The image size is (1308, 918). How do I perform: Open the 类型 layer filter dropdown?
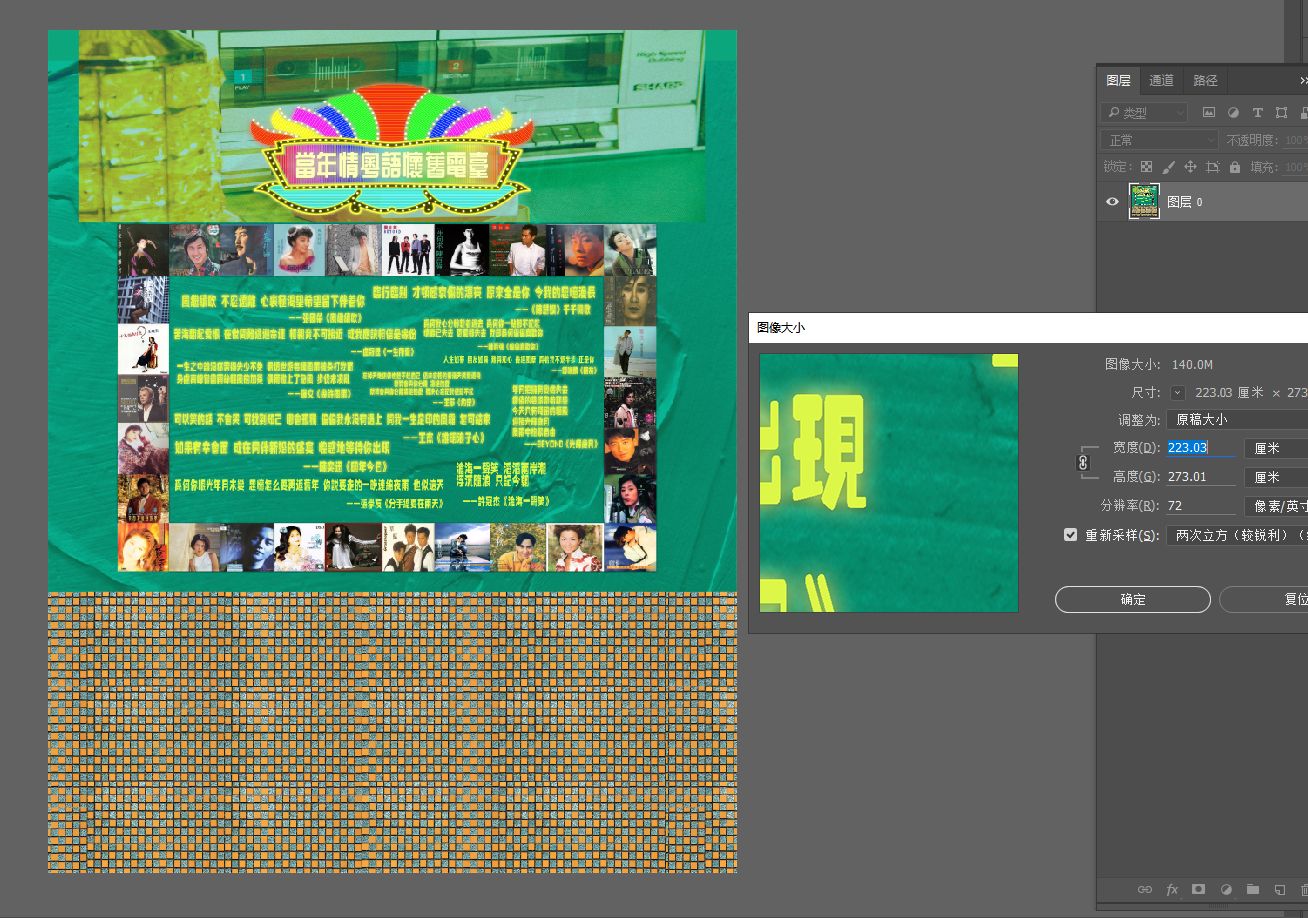click(1144, 113)
